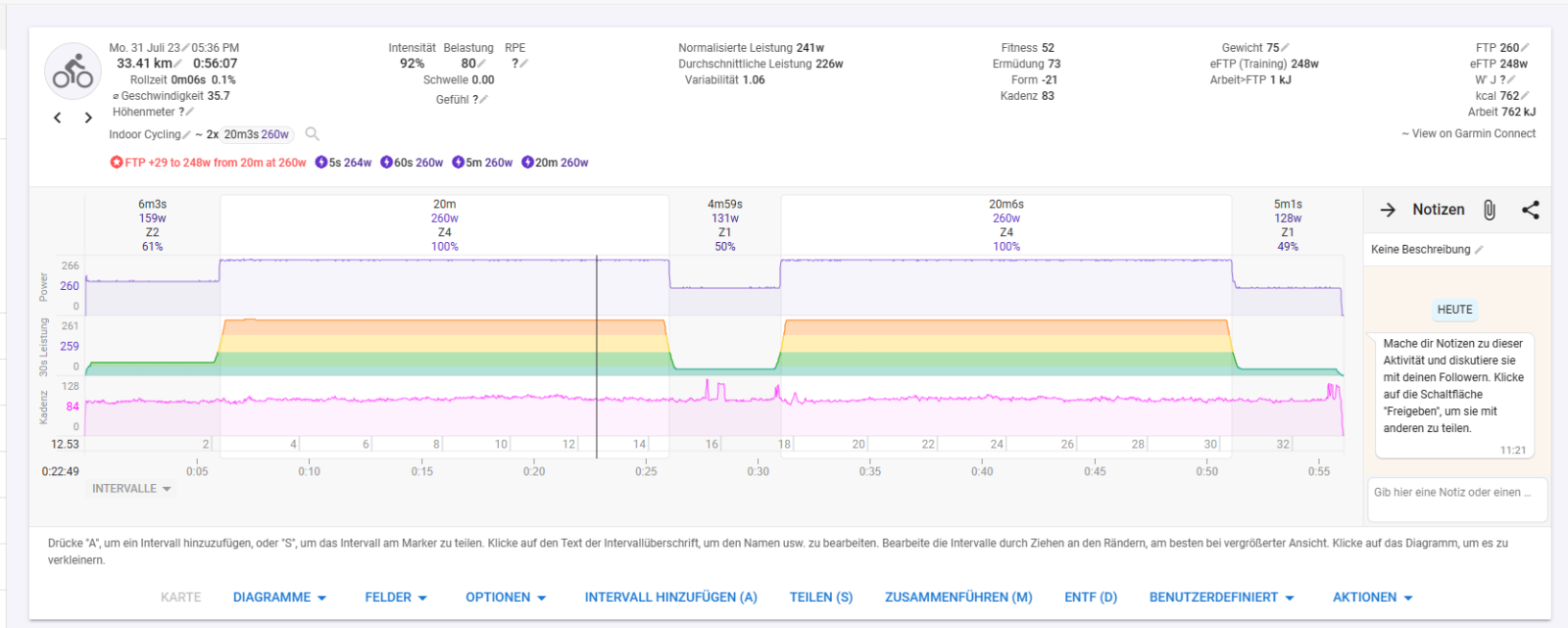
Task: Expand the INTERVALLE dropdown
Action: click(x=131, y=489)
